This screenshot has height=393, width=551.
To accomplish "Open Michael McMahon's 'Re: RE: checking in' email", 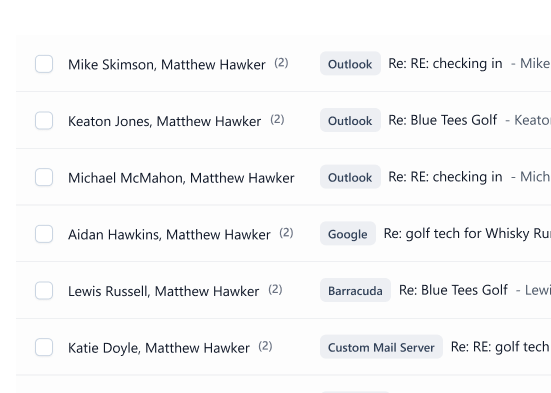I will pos(445,177).
